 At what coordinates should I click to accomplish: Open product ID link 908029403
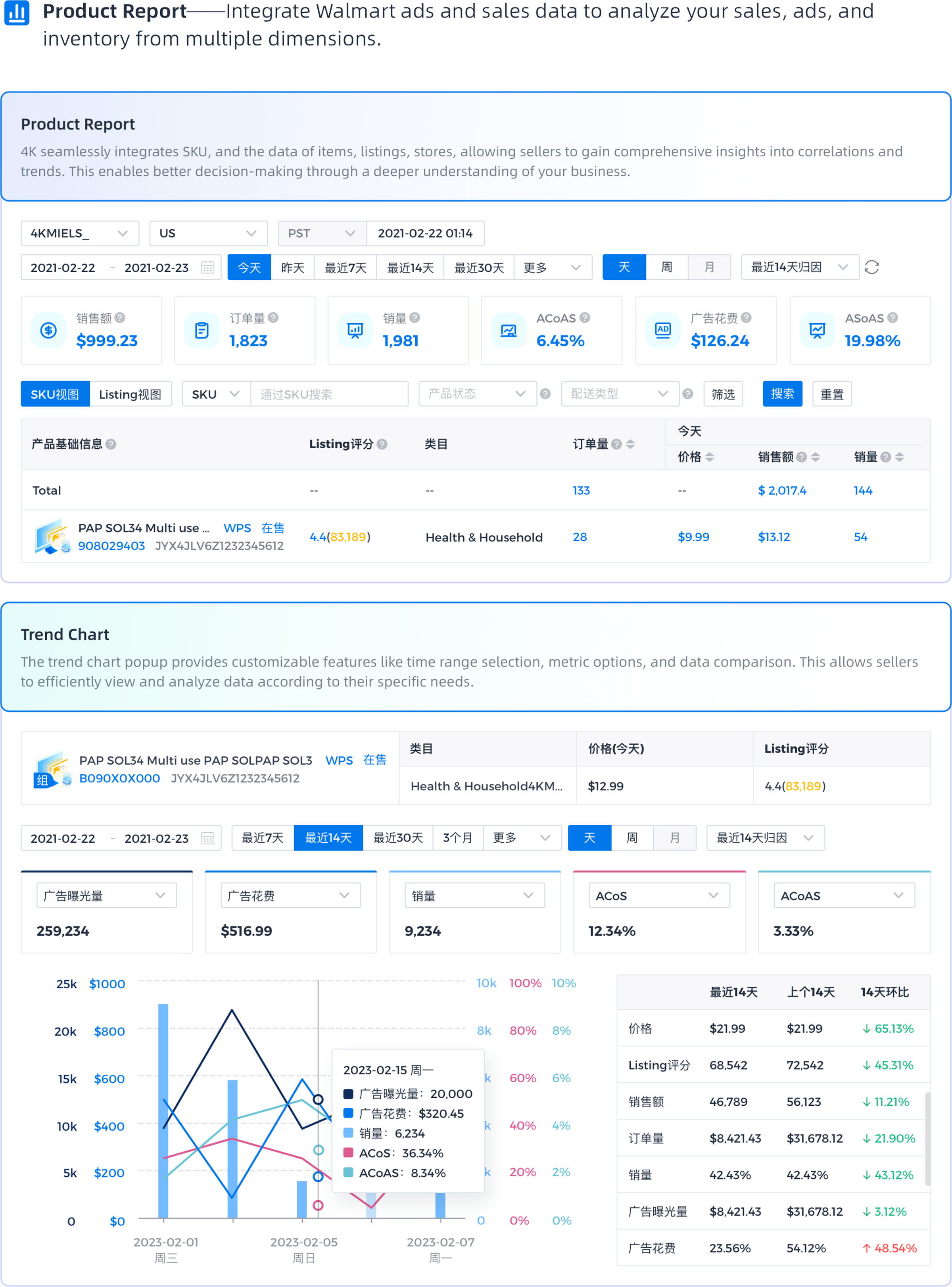[x=111, y=546]
